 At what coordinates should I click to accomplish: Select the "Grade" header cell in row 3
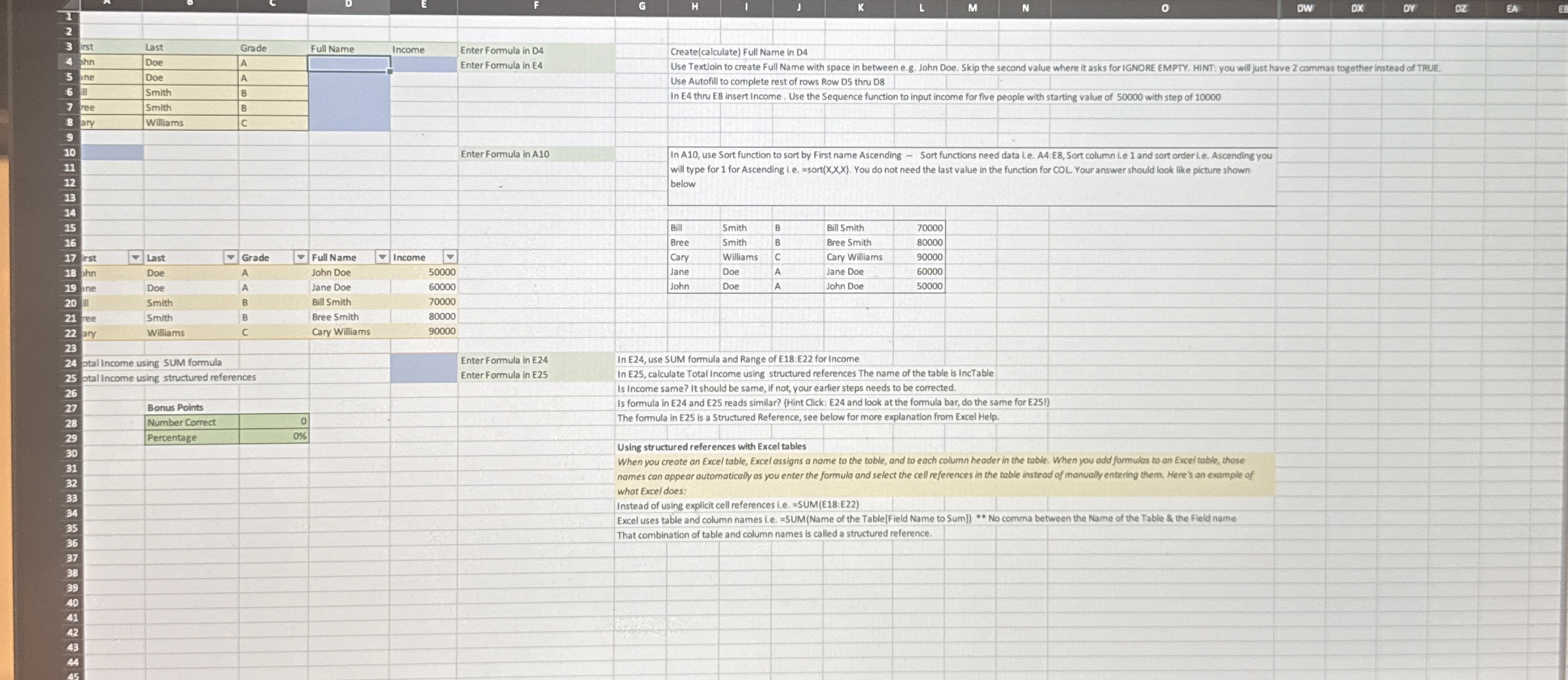(273, 48)
